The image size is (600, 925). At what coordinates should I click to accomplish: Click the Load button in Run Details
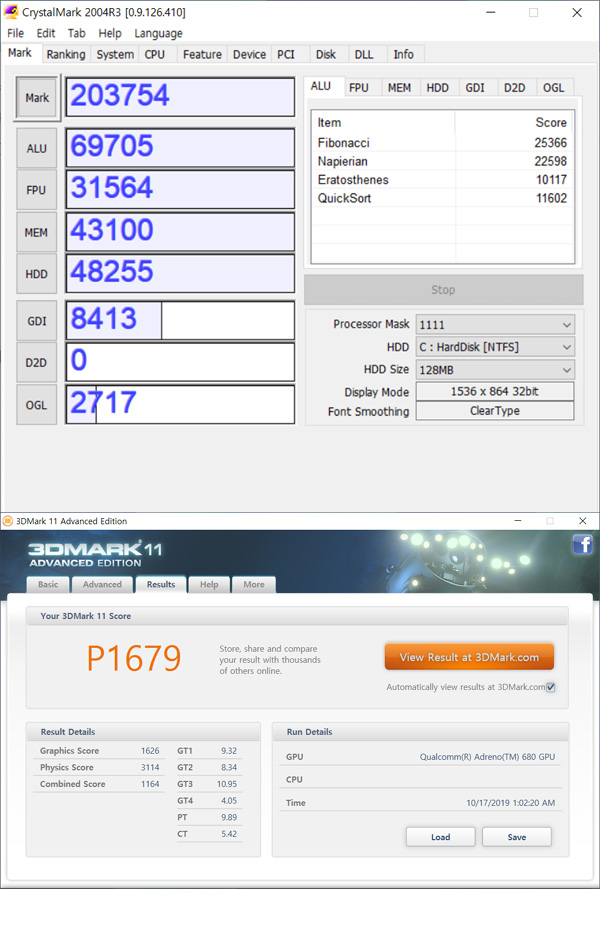point(441,837)
